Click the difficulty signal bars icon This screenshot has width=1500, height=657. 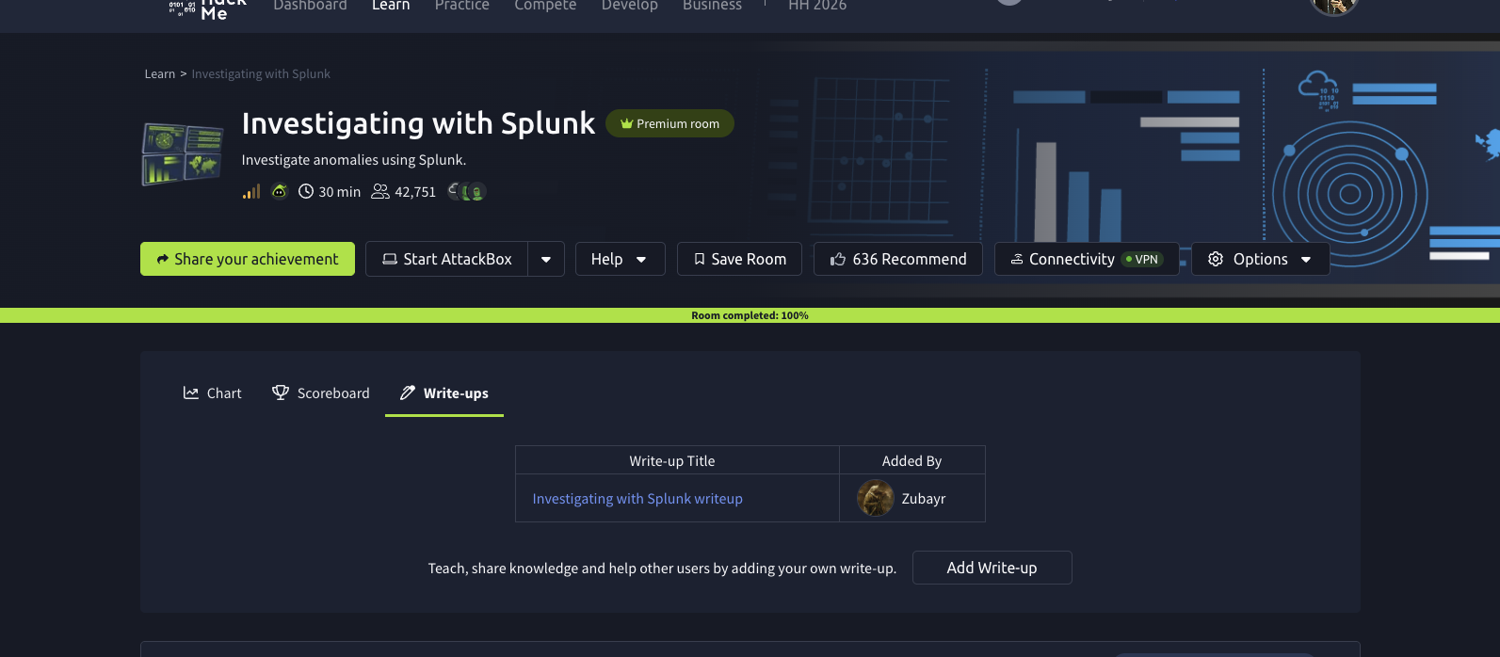[x=251, y=191]
